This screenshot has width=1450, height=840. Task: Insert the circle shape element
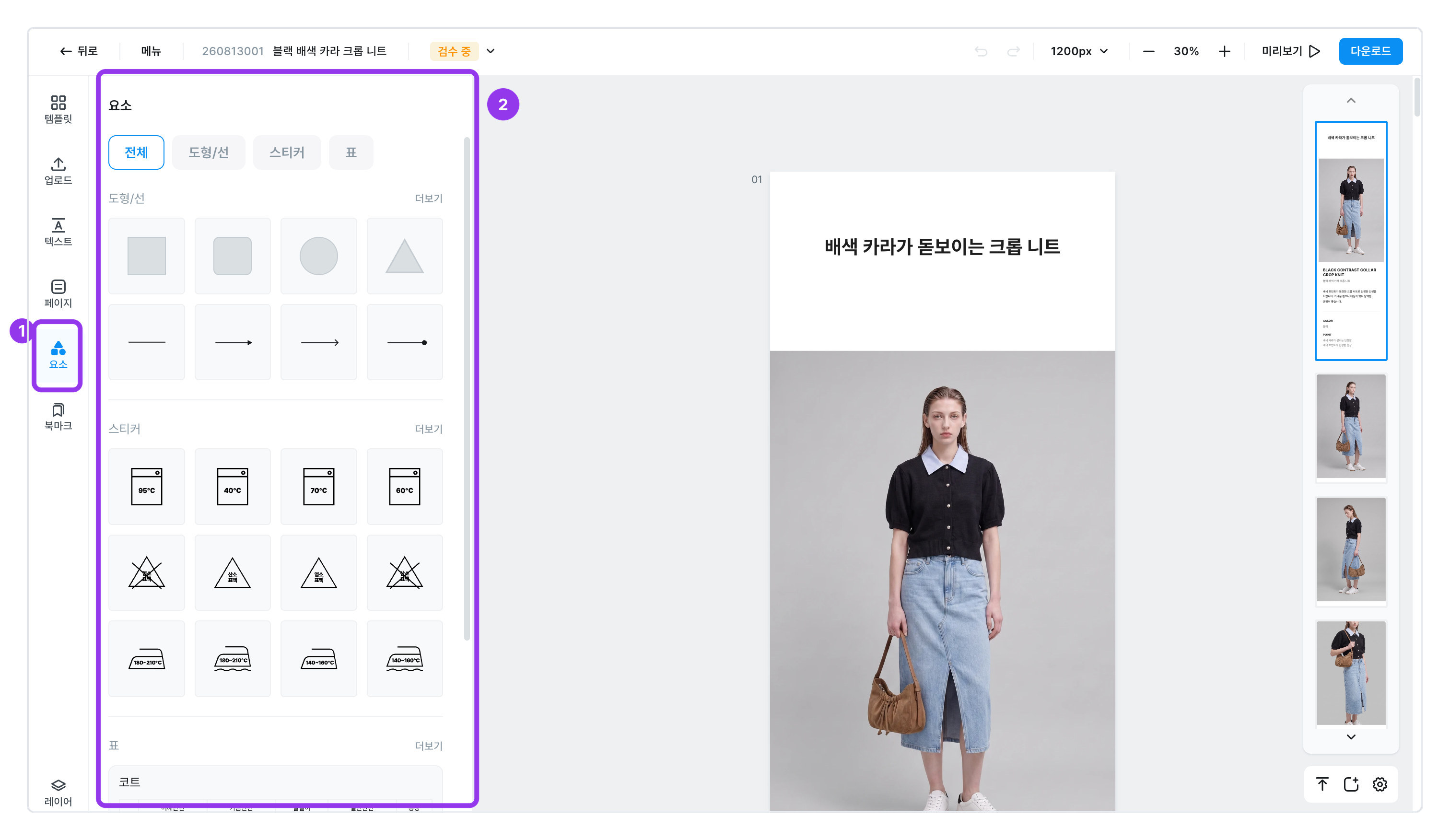click(x=319, y=256)
